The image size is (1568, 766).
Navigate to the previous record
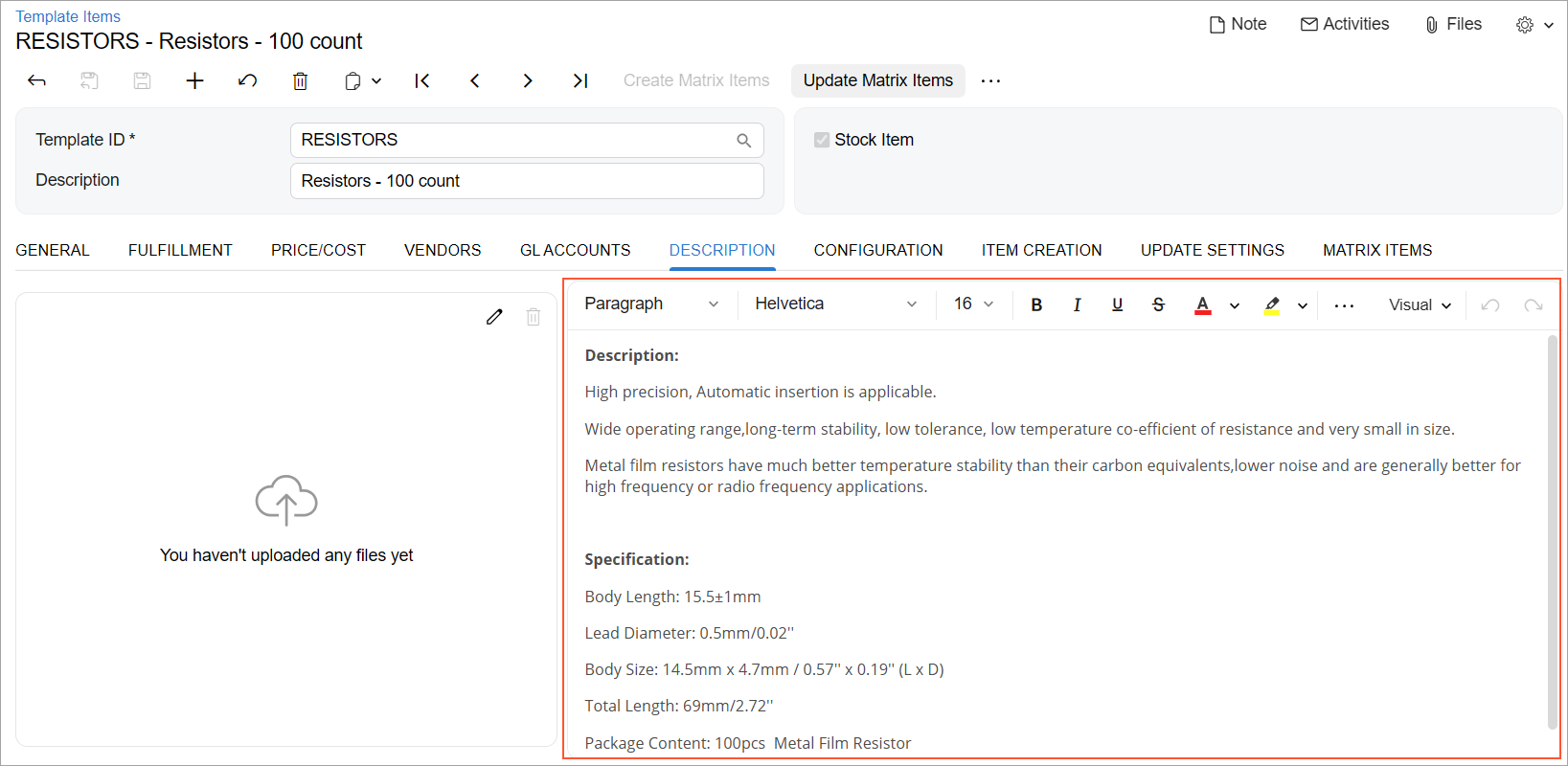coord(475,81)
